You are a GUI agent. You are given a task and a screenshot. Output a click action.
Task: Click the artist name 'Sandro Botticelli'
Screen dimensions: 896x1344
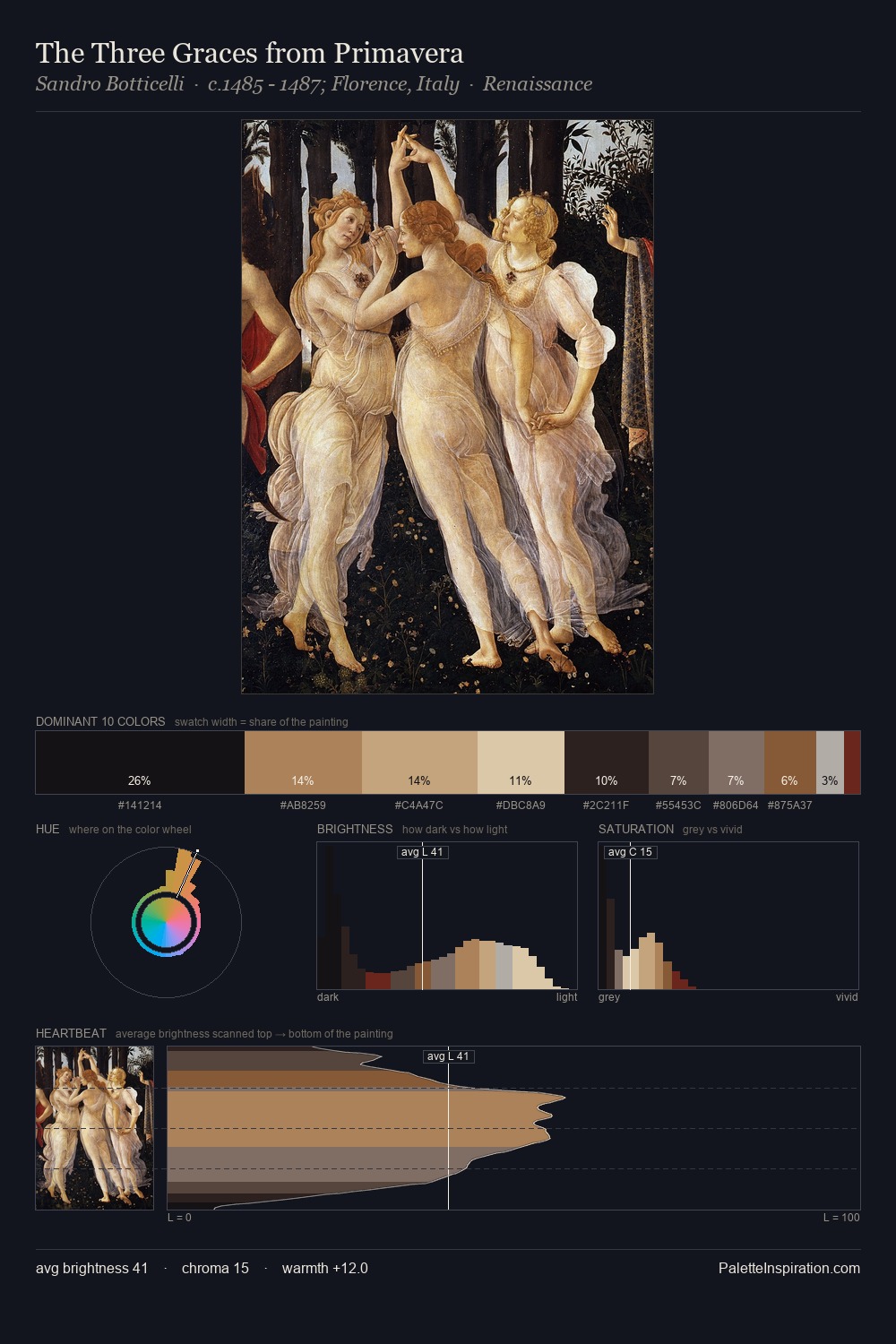[110, 84]
